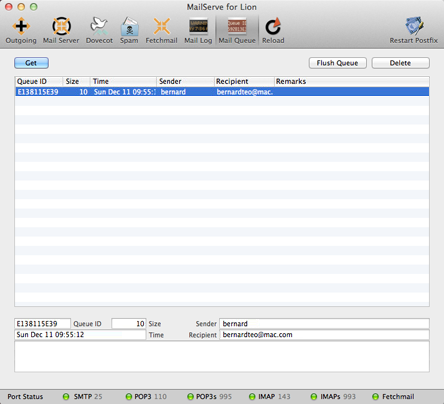Open the Spam skull icon
This screenshot has width=444, height=404.
click(x=129, y=26)
